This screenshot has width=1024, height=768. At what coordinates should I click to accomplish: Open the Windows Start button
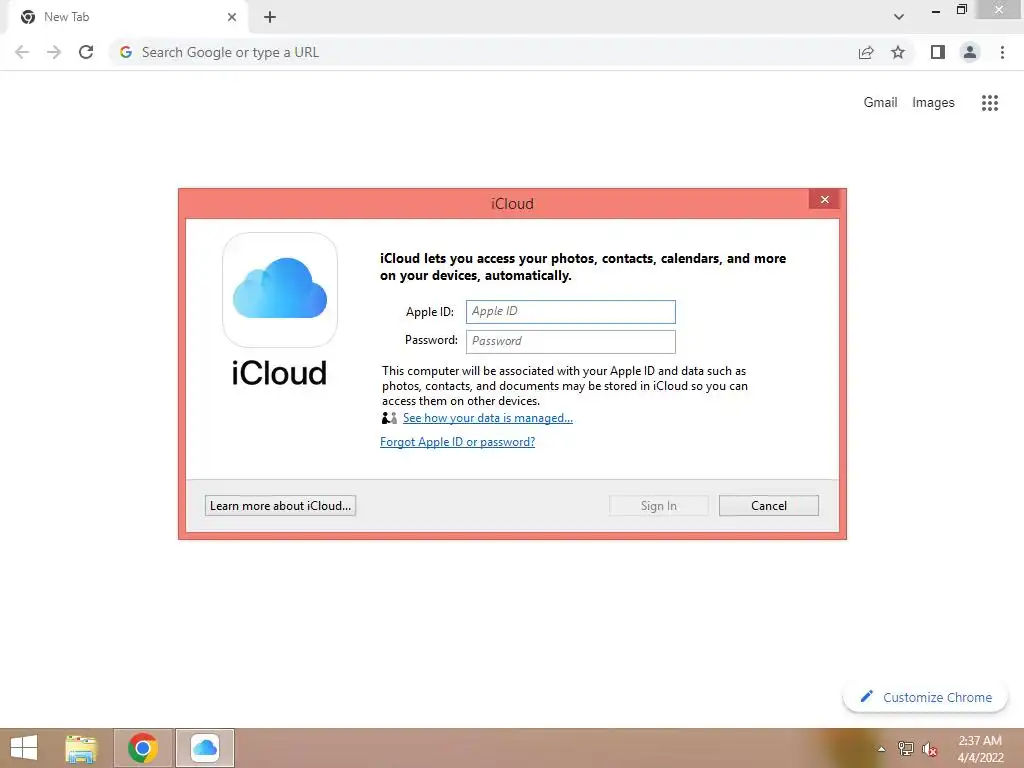(24, 748)
